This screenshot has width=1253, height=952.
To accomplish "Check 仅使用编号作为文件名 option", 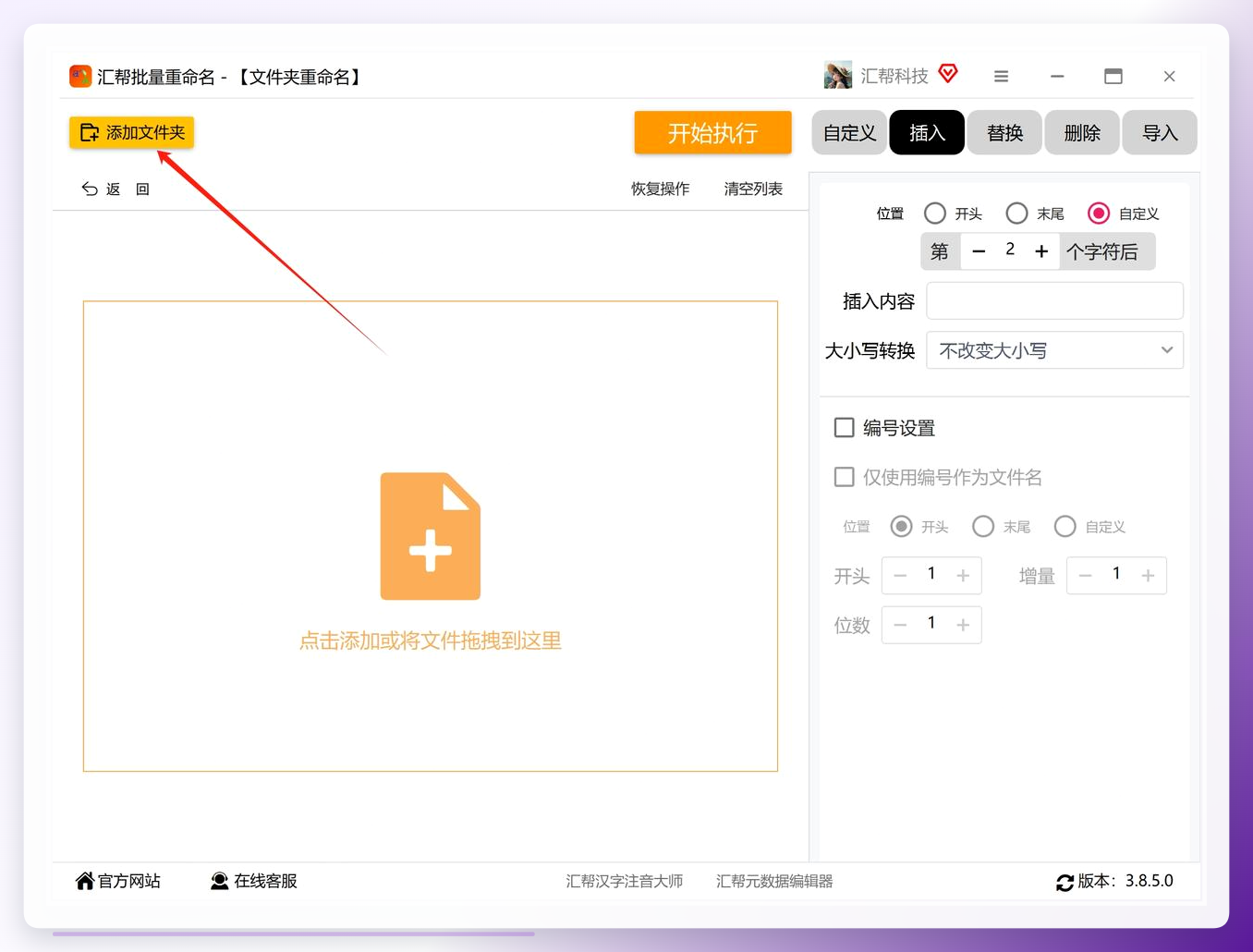I will tap(844, 477).
